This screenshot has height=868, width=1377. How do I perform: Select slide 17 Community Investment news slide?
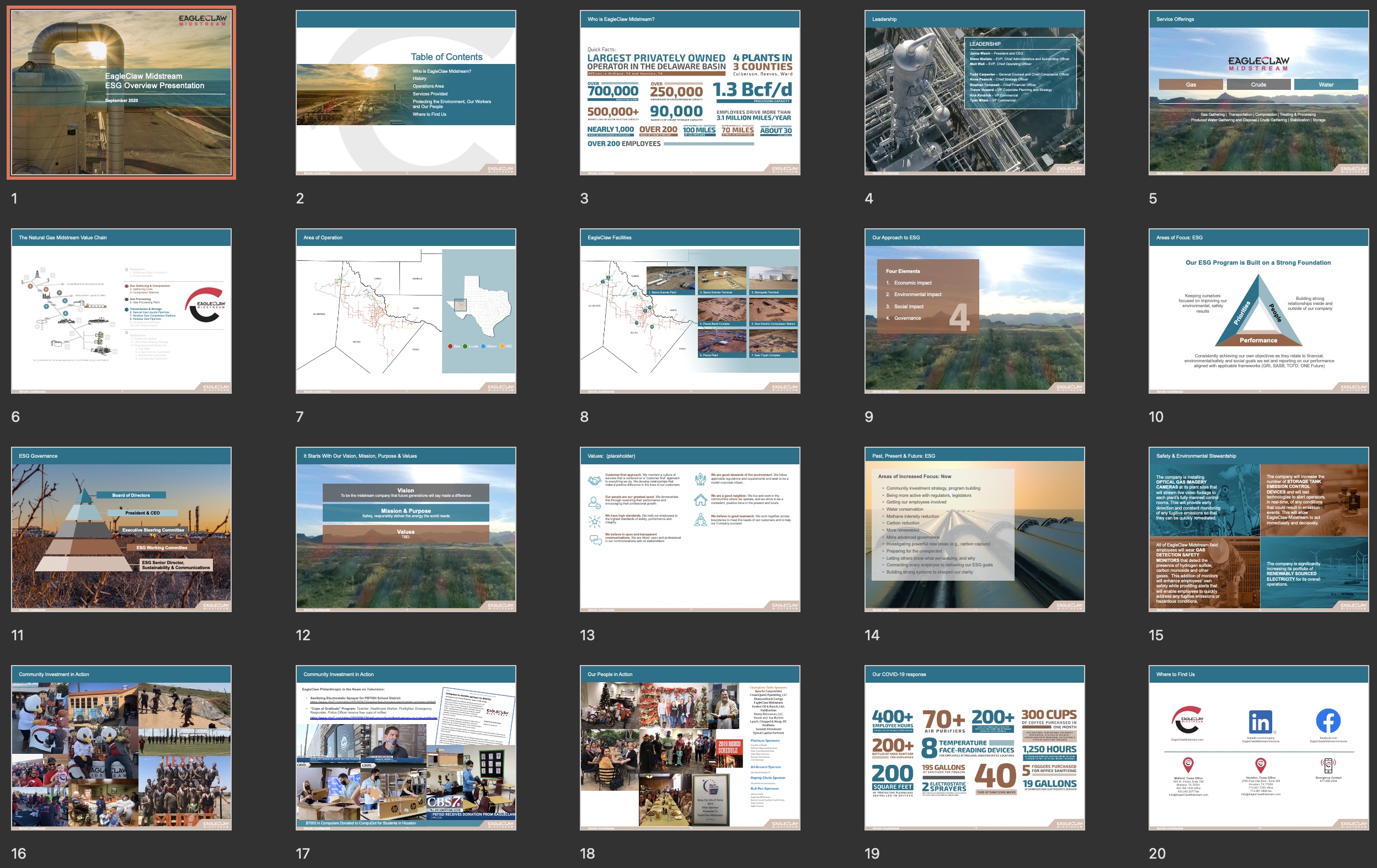[x=406, y=747]
